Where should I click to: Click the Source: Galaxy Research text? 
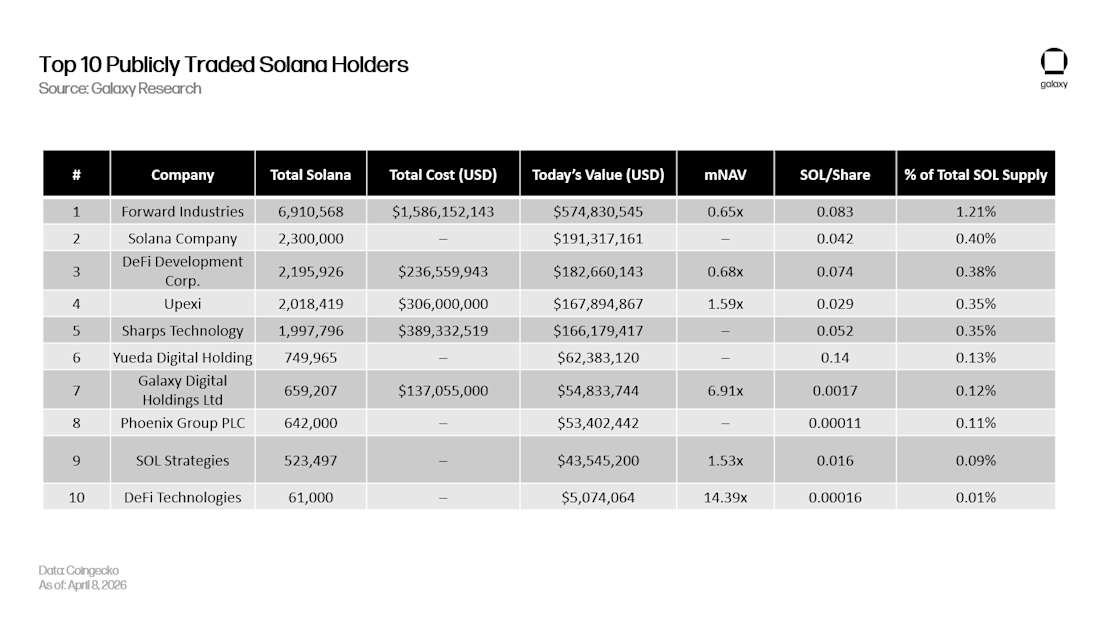point(120,88)
